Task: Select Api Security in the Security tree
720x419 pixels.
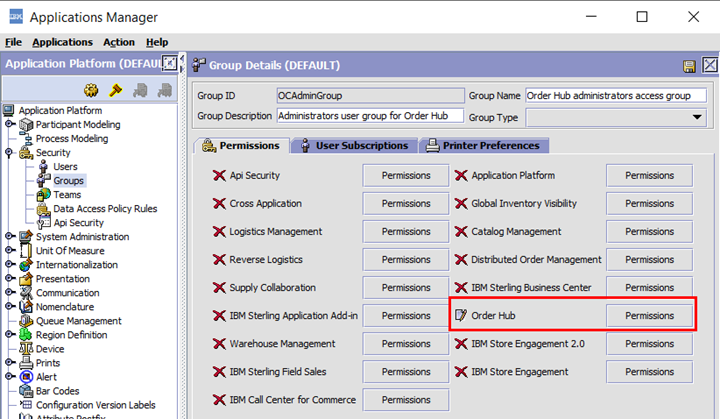Action: (x=79, y=223)
